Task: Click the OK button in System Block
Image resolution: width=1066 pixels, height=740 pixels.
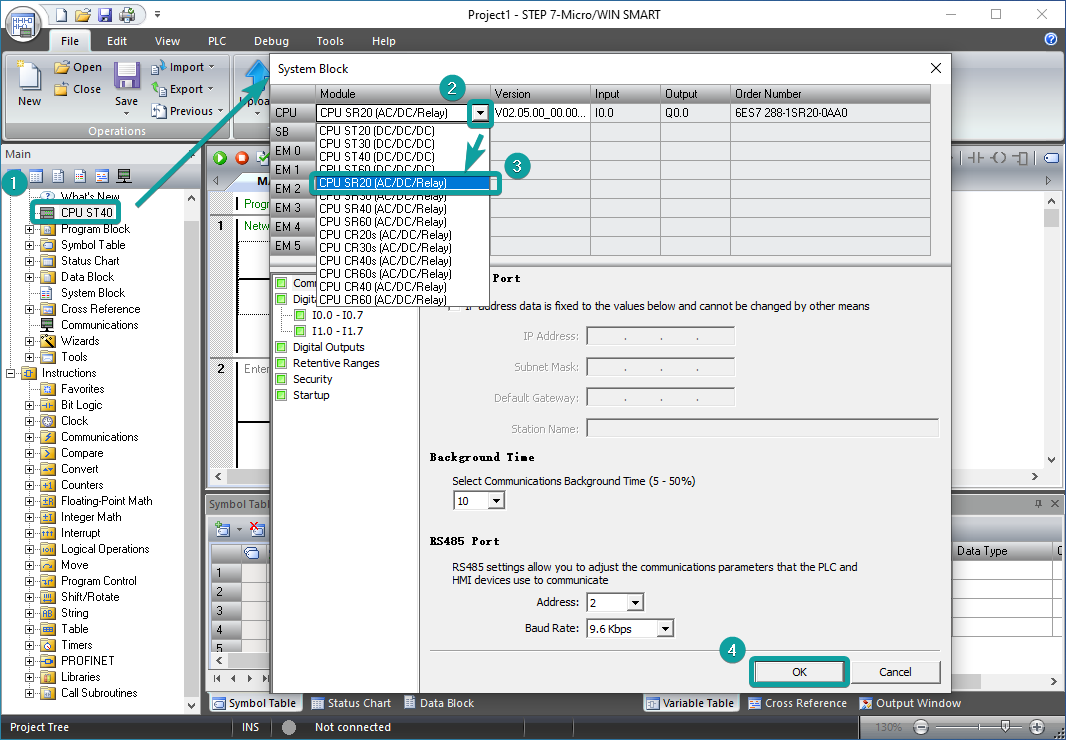Action: [x=799, y=672]
